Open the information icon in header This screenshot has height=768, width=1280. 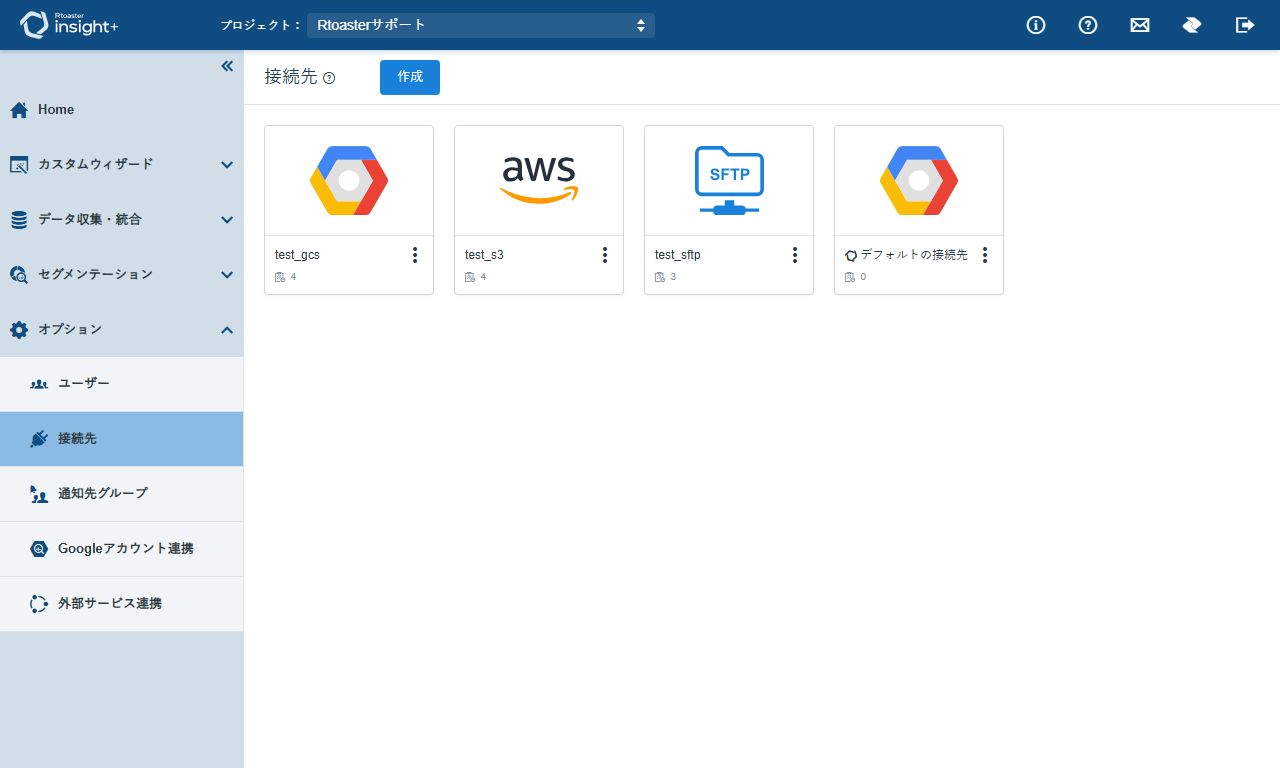pyautogui.click(x=1036, y=25)
